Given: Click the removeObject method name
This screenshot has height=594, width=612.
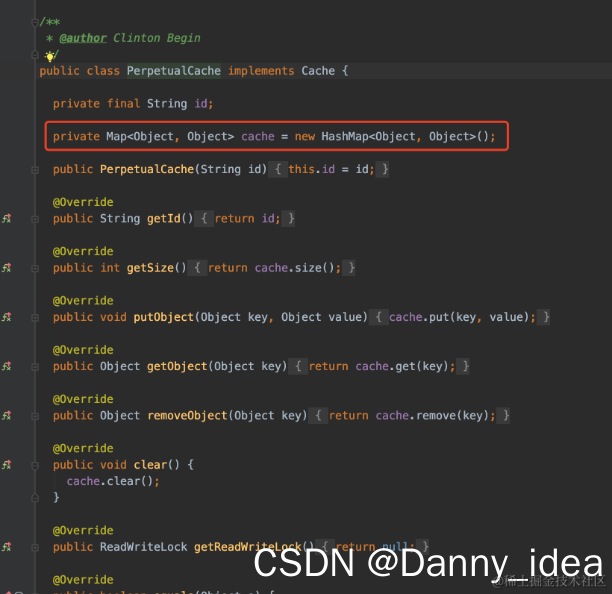Looking at the screenshot, I should pos(187,415).
